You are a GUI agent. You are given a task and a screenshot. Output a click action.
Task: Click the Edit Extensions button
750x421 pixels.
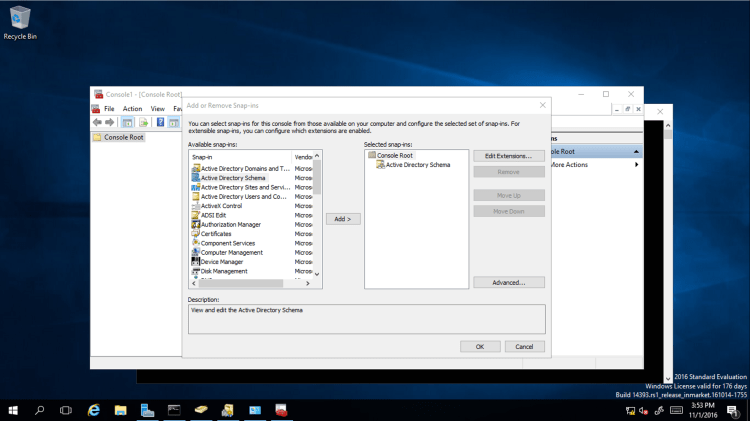pyautogui.click(x=508, y=156)
